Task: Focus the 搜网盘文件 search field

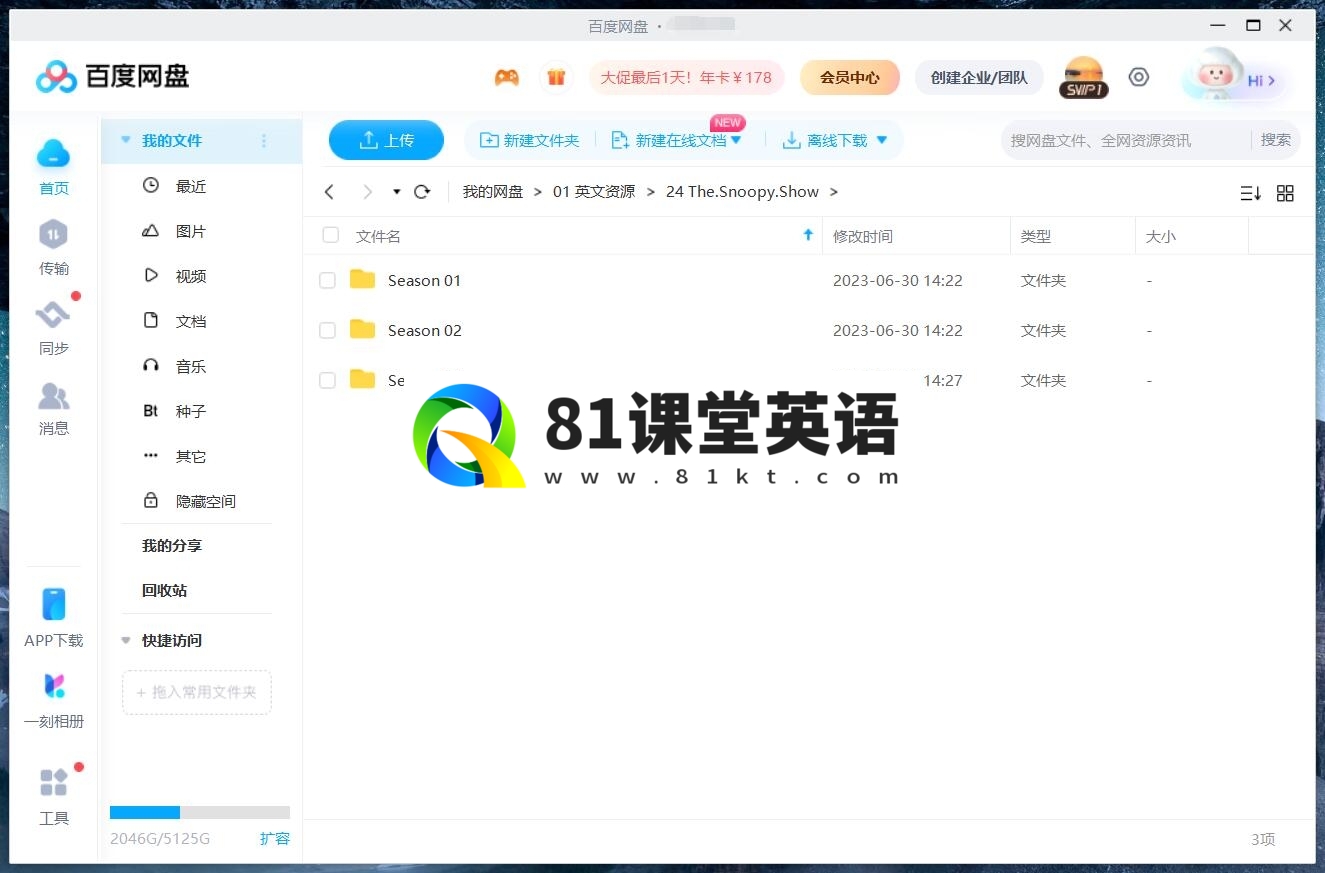Action: click(x=1125, y=140)
